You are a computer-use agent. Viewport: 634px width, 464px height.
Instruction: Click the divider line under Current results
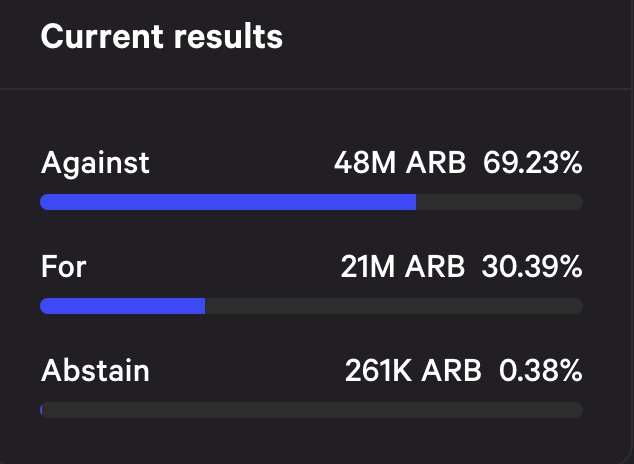[317, 90]
